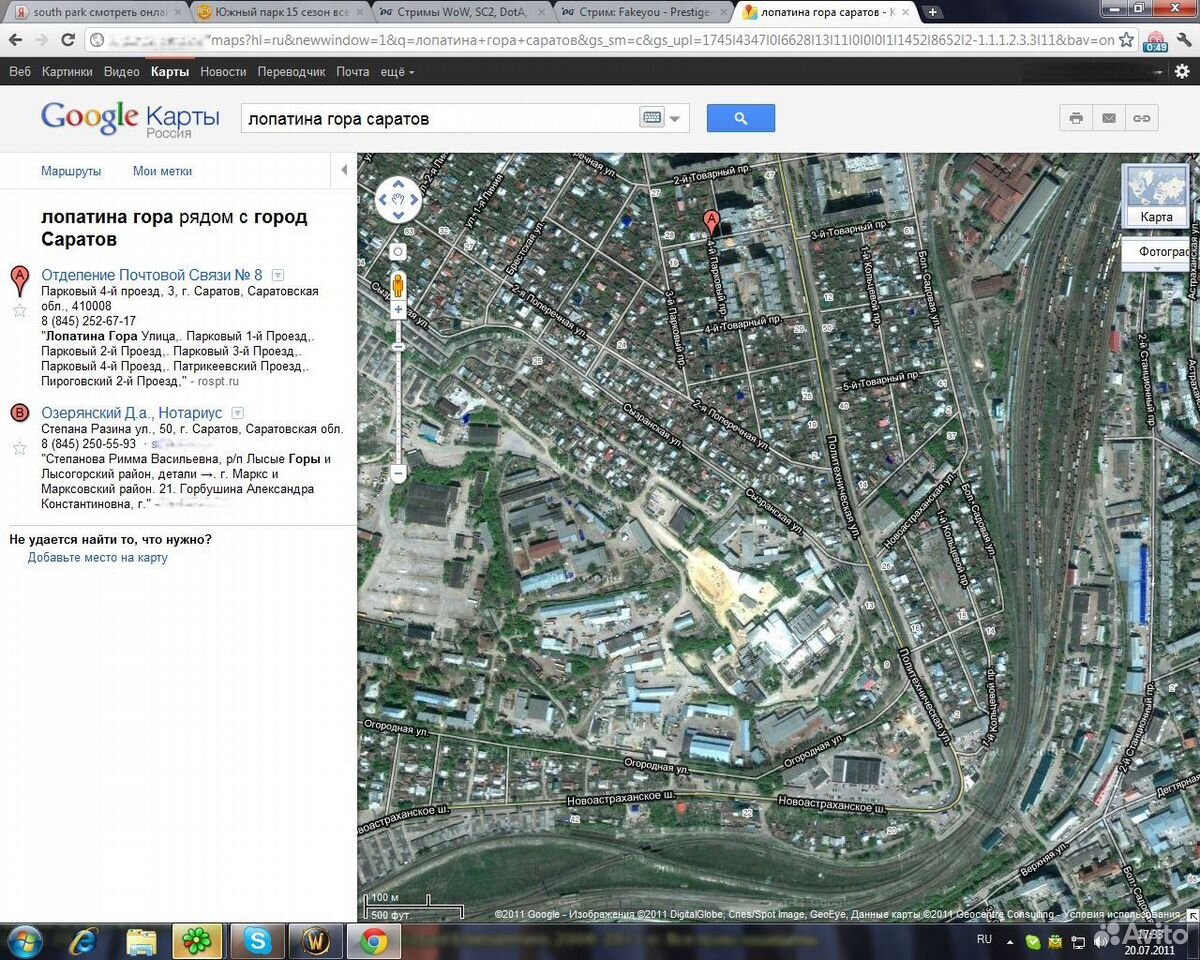Open the on-screen keyboard icon in search box

[x=652, y=118]
